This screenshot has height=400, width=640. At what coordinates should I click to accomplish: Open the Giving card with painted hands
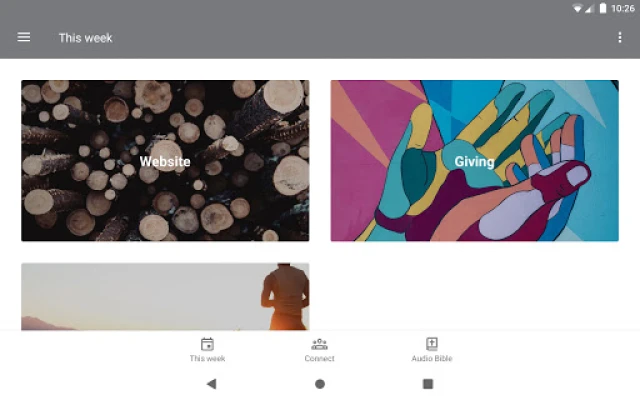475,160
